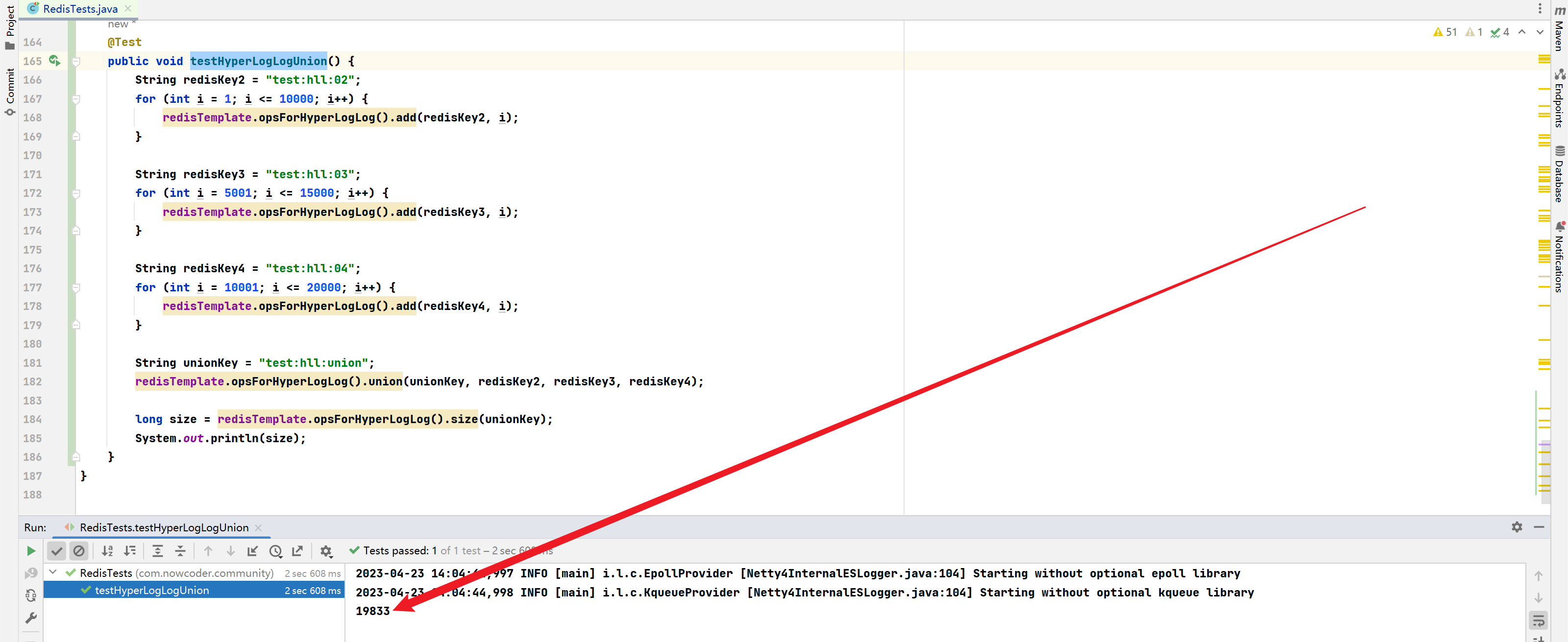
Task: Toggle auto-test rerun icon
Action: [x=31, y=595]
